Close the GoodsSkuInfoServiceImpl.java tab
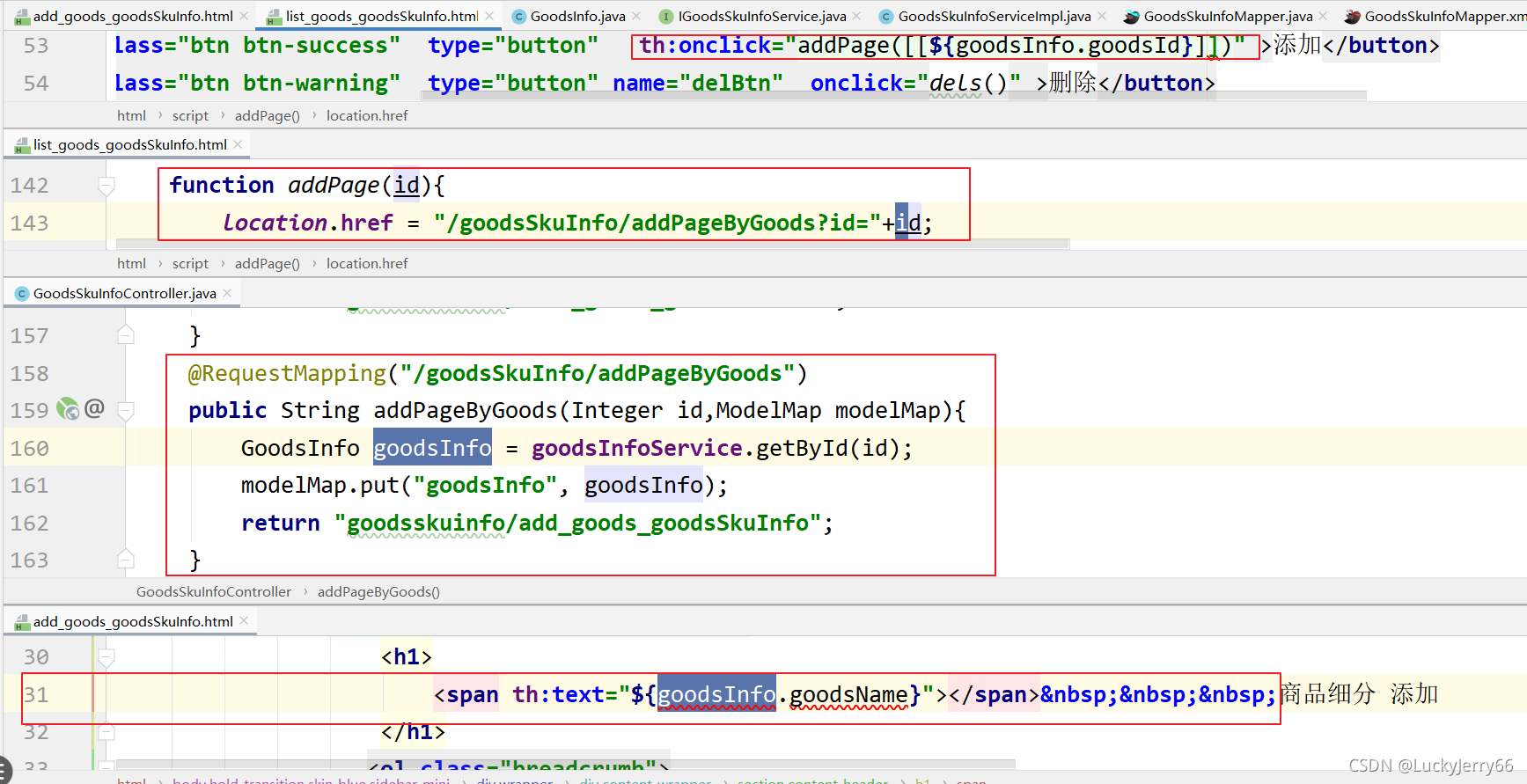 pos(1102,16)
